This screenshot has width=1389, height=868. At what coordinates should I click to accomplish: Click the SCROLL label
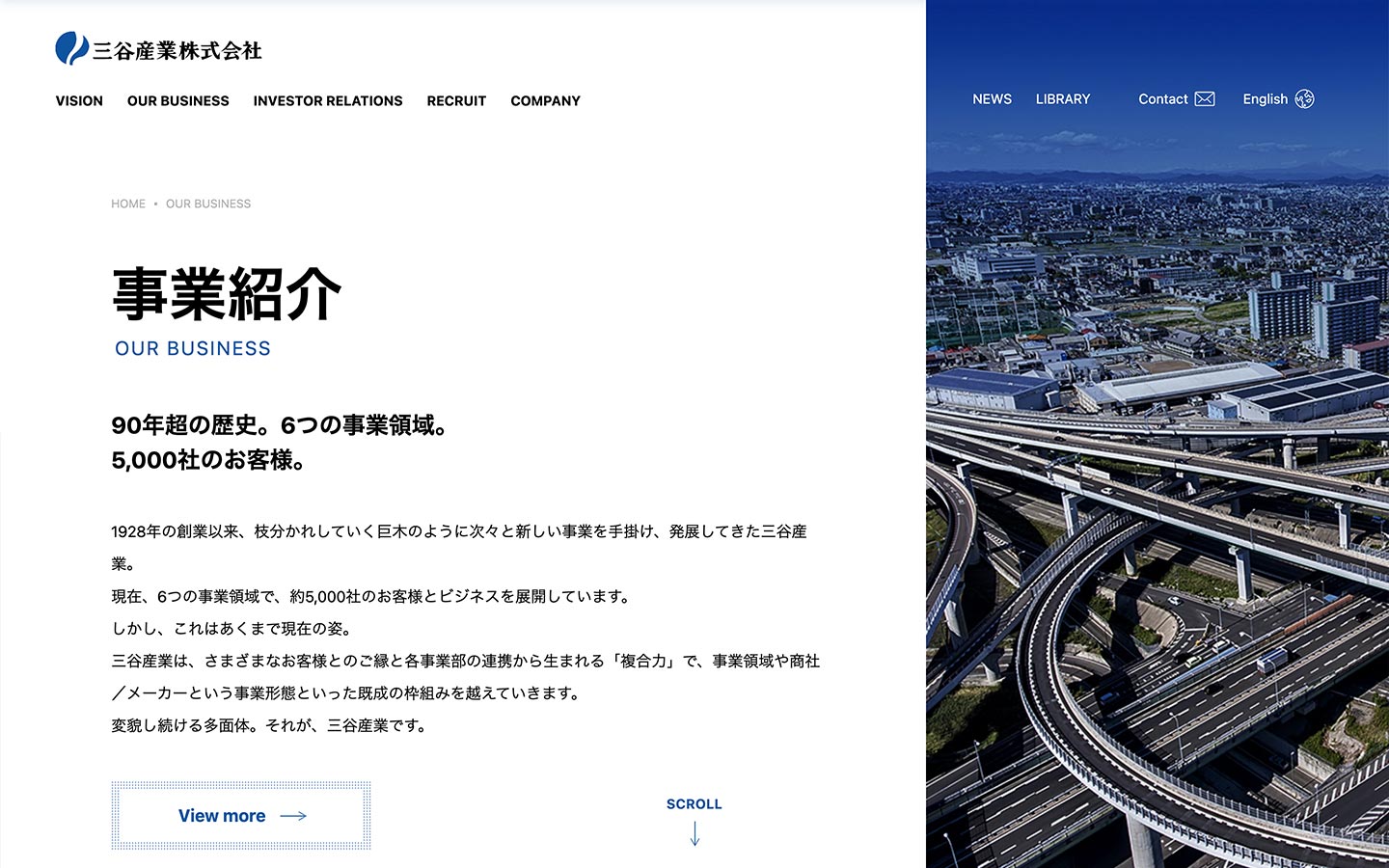pos(694,804)
